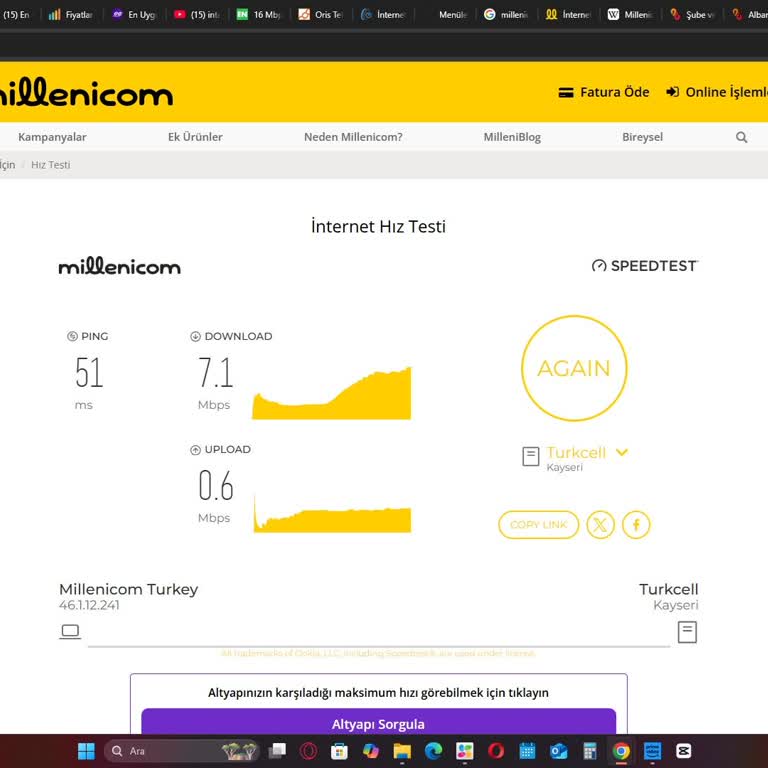Open the Fatura Öde link
The width and height of the screenshot is (768, 768).
tap(604, 92)
